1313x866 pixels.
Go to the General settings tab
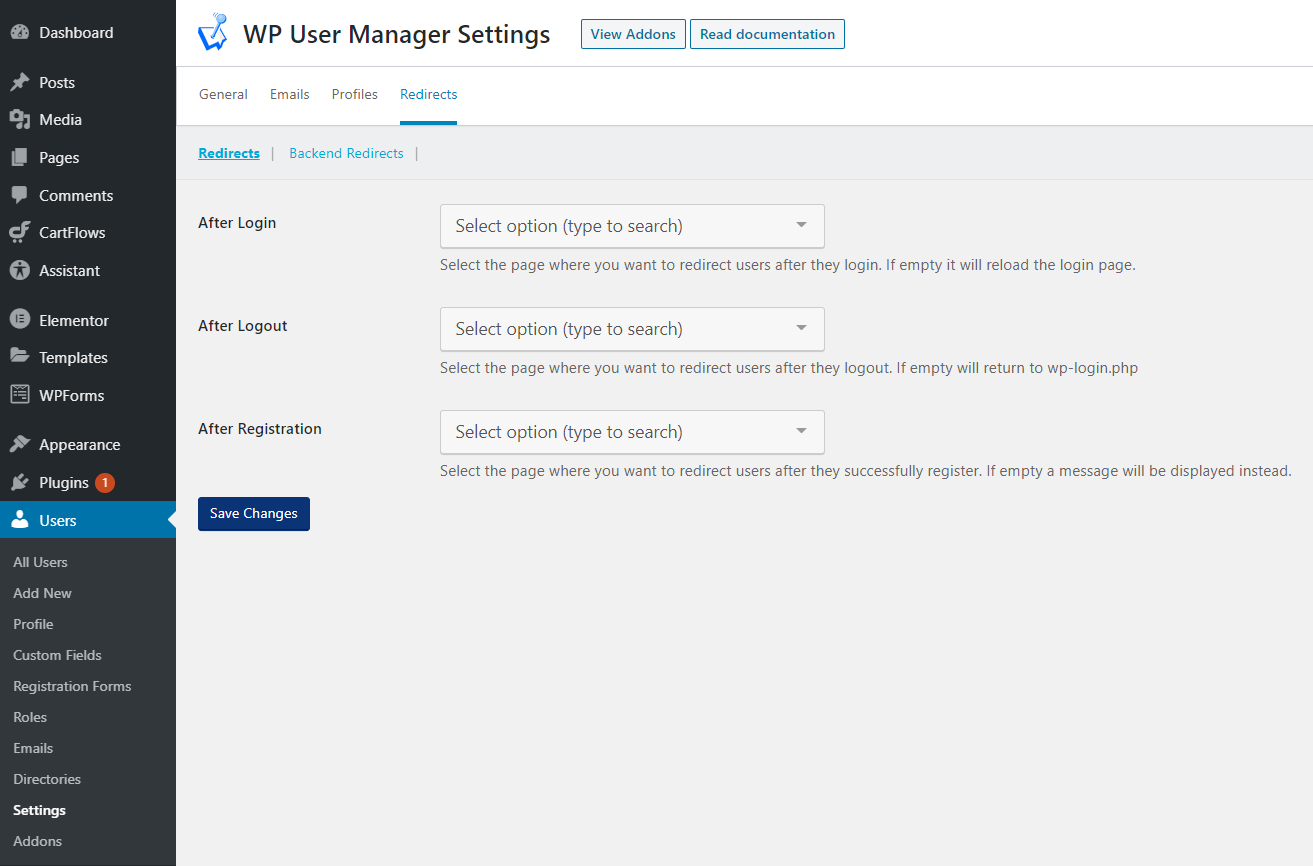(x=223, y=94)
